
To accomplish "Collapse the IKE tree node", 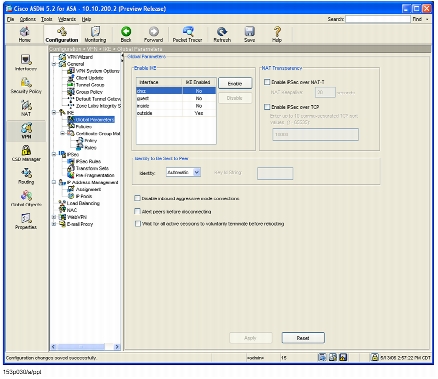I will (x=54, y=113).
